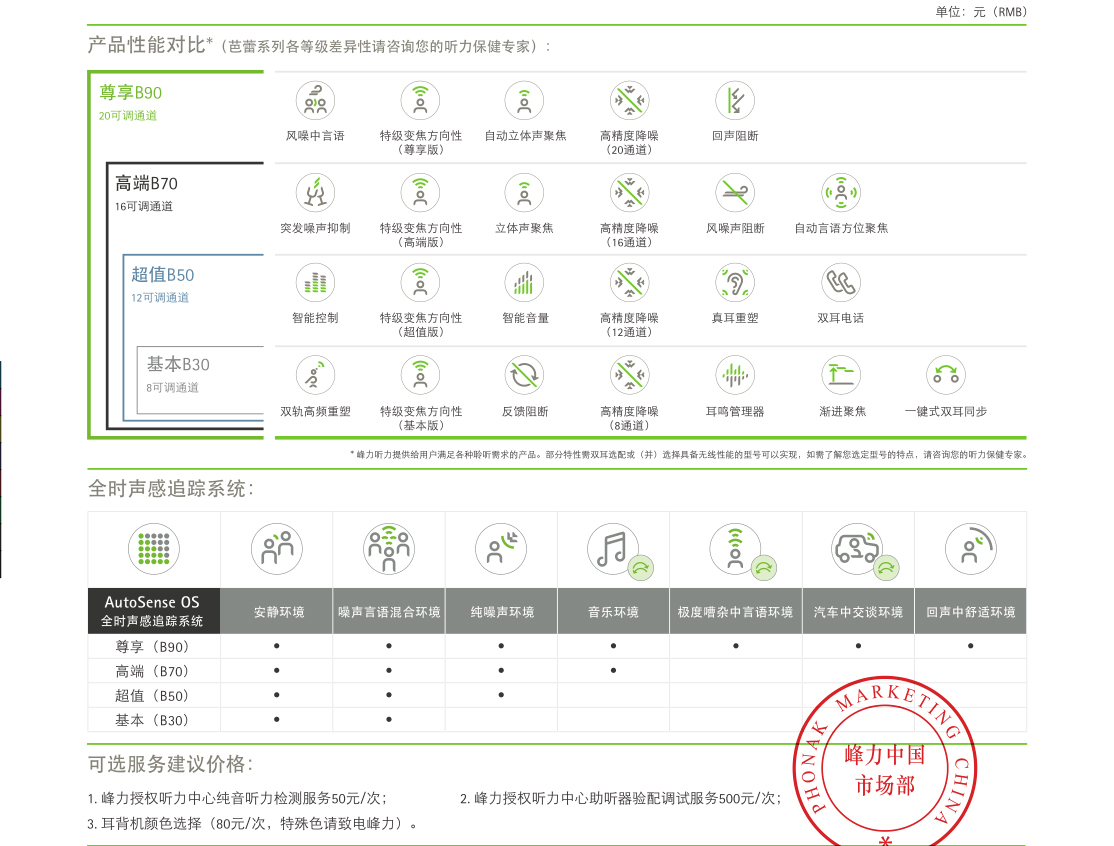The height and width of the screenshot is (846, 1114).
Task: Select the 尊享B90 tier title
Action: [x=131, y=92]
